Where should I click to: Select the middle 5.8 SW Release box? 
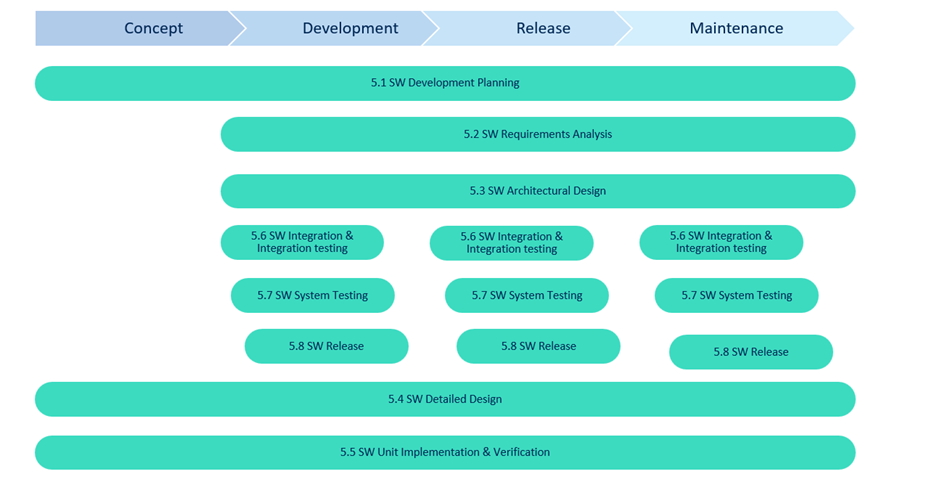coord(539,346)
